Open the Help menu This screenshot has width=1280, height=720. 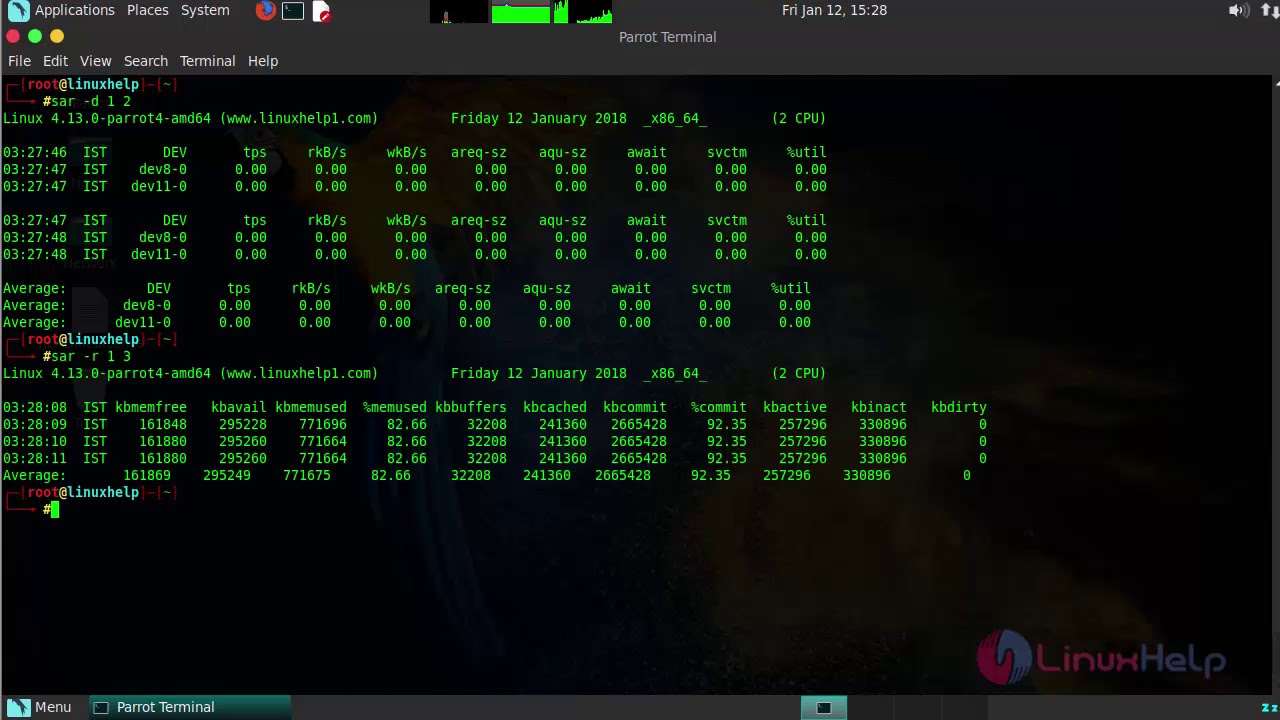coord(263,61)
